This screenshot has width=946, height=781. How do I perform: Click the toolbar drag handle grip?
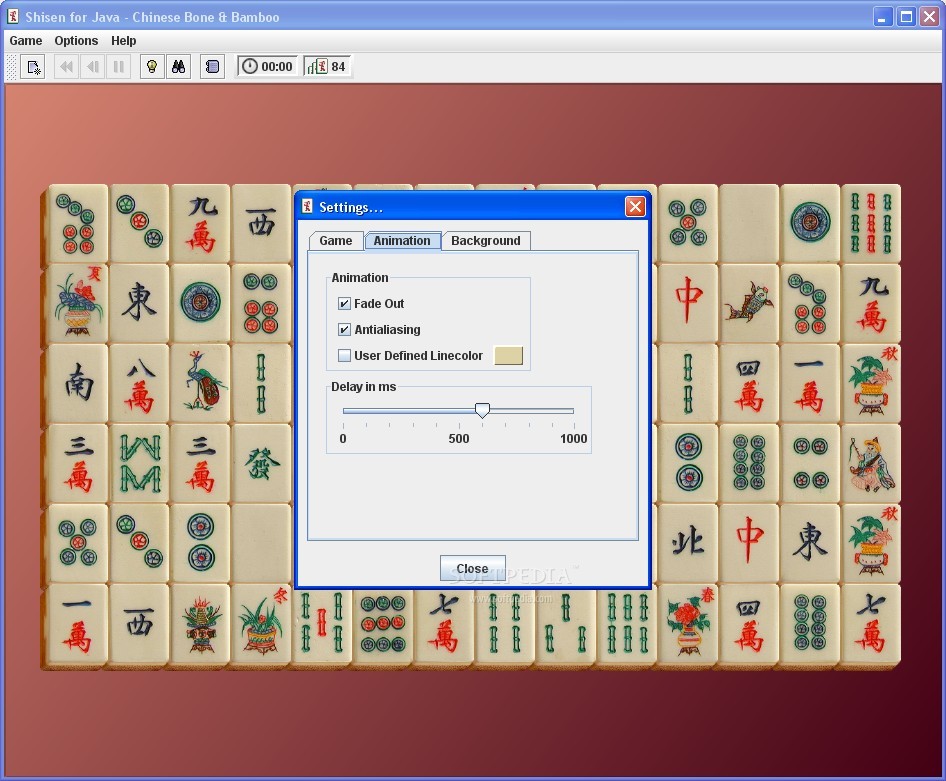coord(11,66)
